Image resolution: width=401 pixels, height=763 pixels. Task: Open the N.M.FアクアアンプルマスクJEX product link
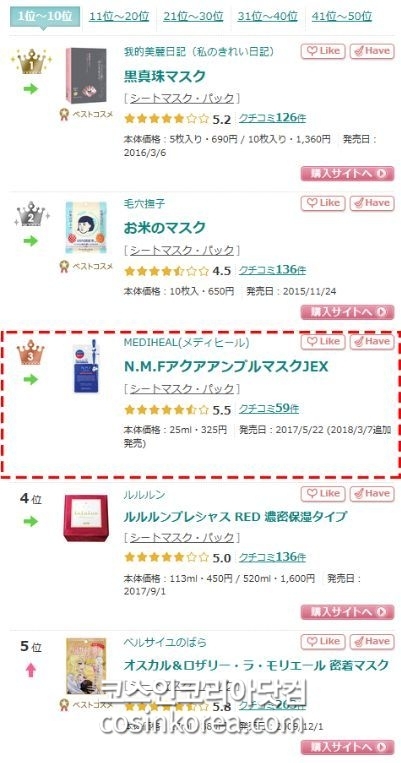(x=226, y=366)
